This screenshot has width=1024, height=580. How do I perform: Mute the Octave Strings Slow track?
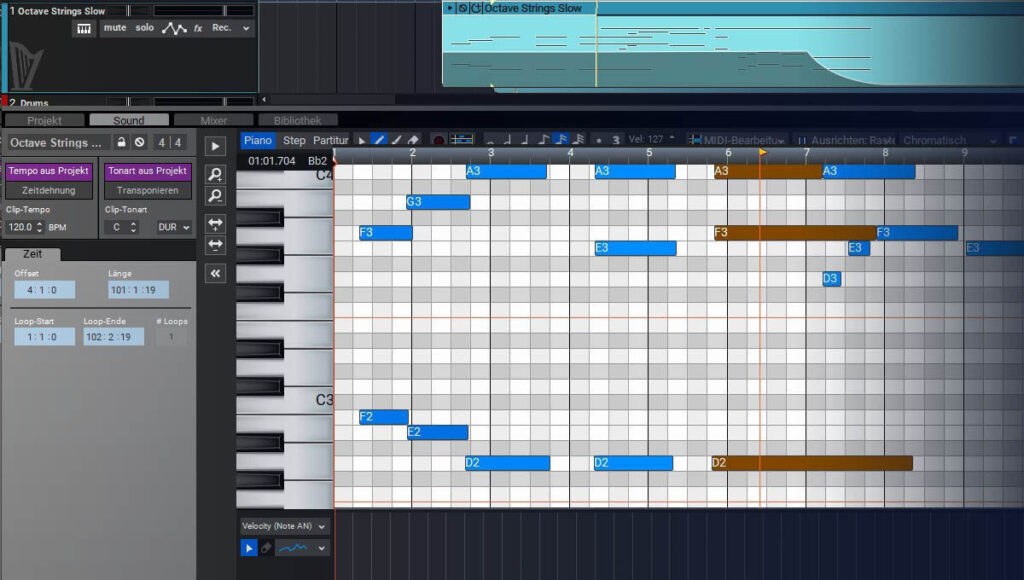pyautogui.click(x=115, y=29)
